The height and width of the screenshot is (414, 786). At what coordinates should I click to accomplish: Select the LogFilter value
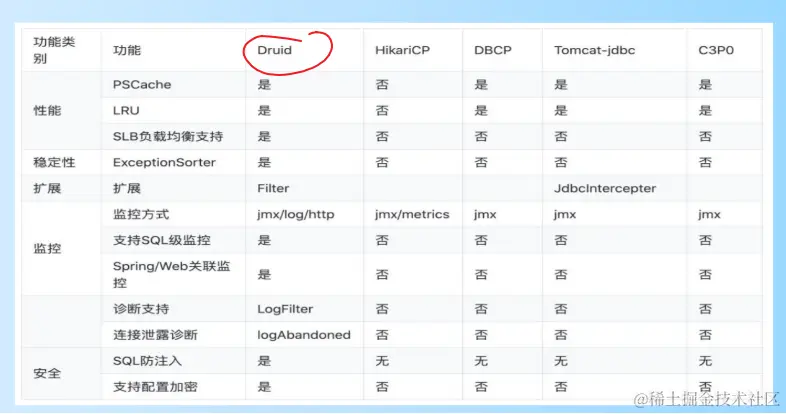(x=285, y=309)
